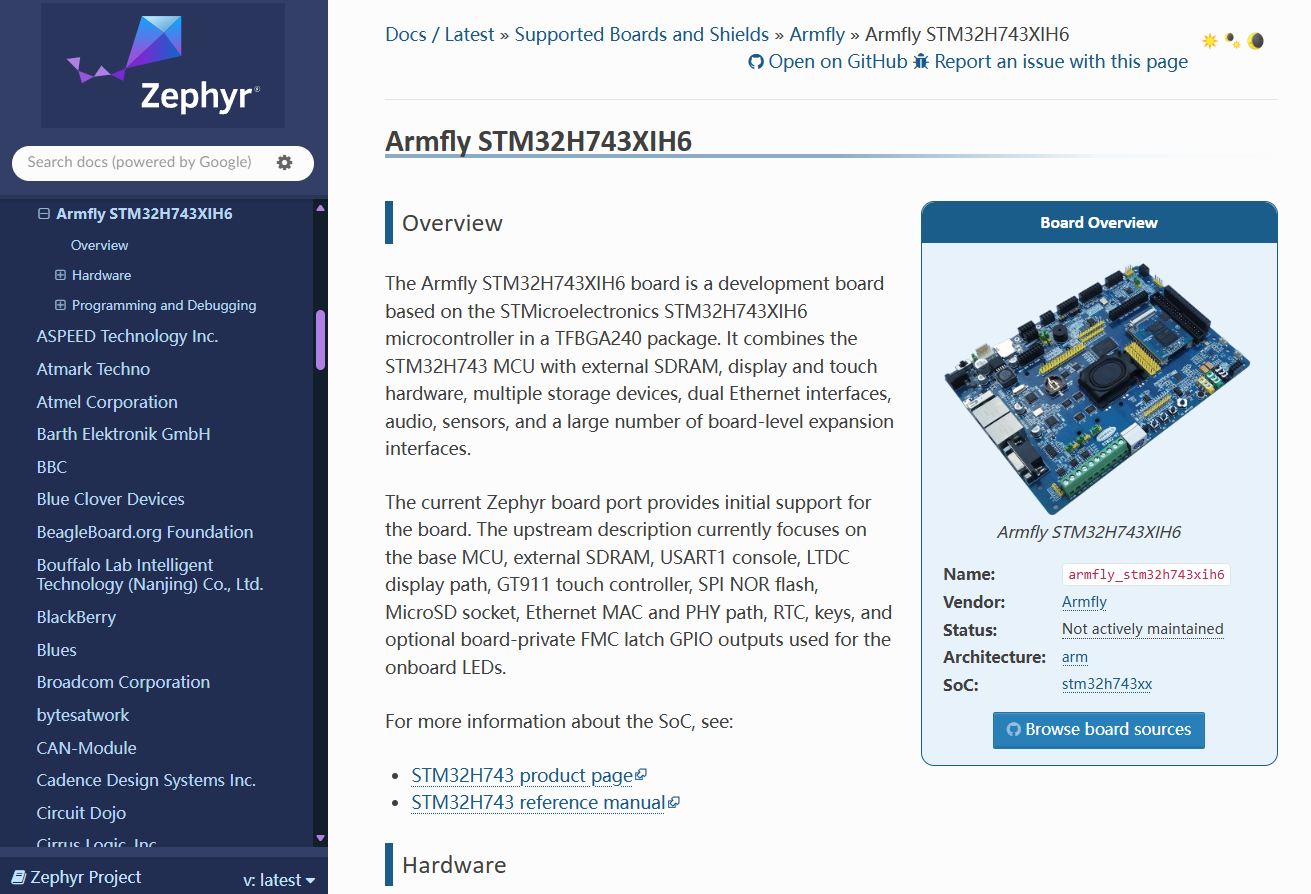Open Hardware label in the sidebar tree
1311x894 pixels.
(x=101, y=275)
